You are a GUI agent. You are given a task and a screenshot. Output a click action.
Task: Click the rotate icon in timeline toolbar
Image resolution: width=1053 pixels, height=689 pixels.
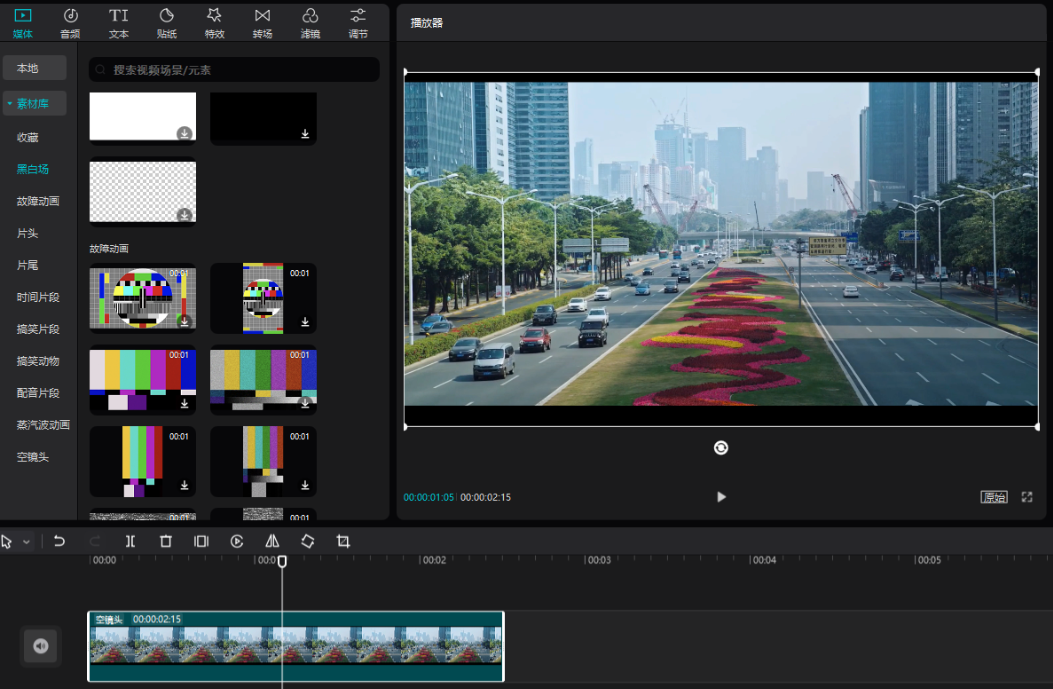pos(308,541)
